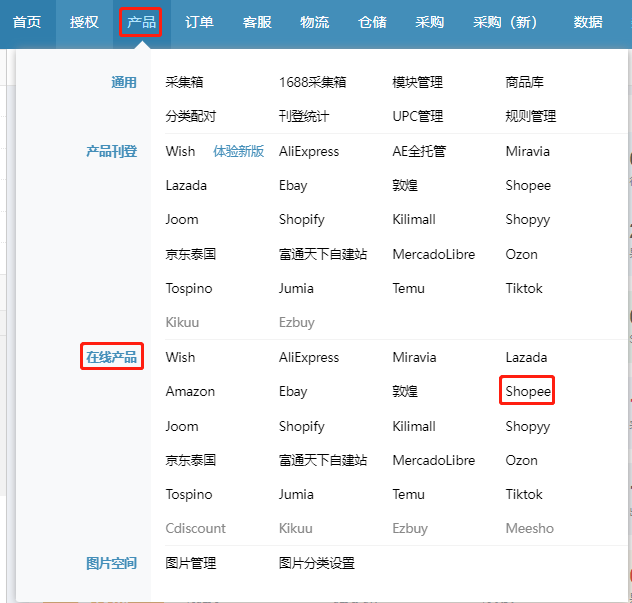Open Jumia under 产品刊登
This screenshot has width=632, height=603.
pyautogui.click(x=296, y=289)
